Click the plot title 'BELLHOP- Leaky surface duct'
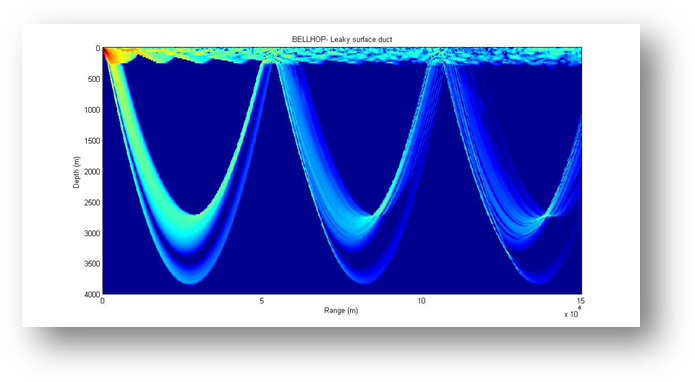Image resolution: width=695 pixels, height=382 pixels. click(342, 39)
